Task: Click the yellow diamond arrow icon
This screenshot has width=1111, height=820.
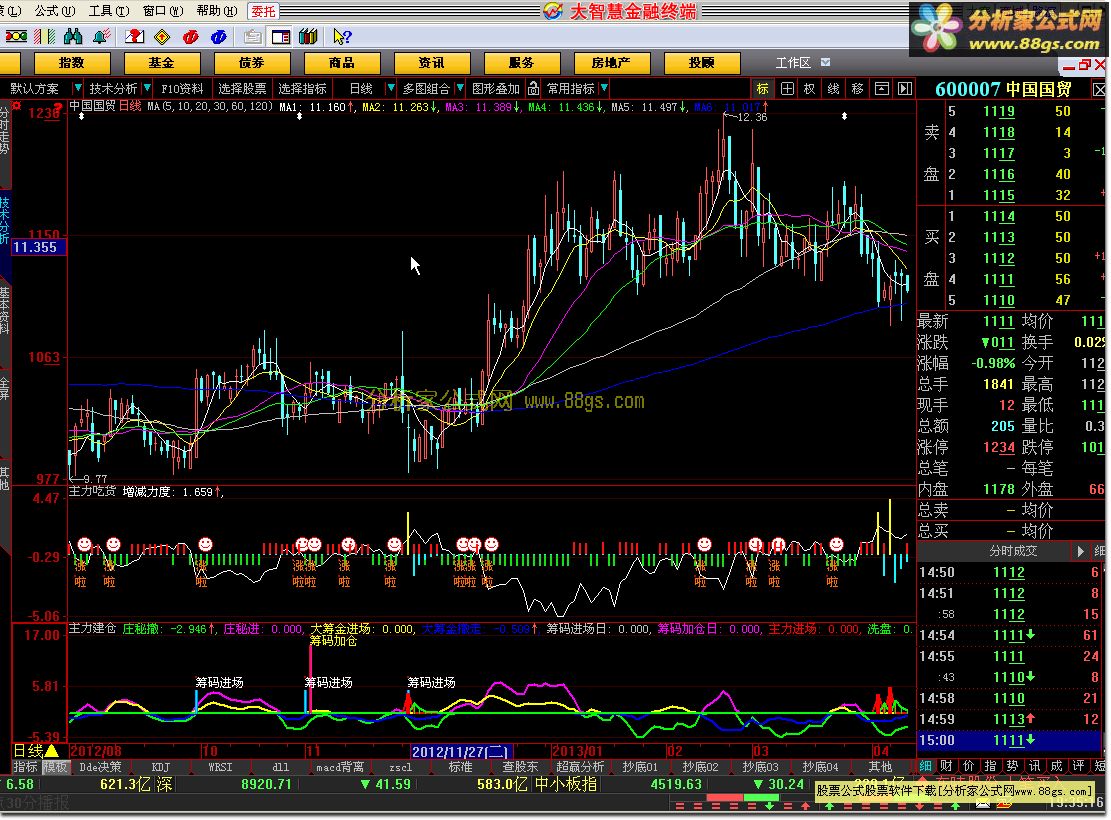Action: tap(162, 36)
